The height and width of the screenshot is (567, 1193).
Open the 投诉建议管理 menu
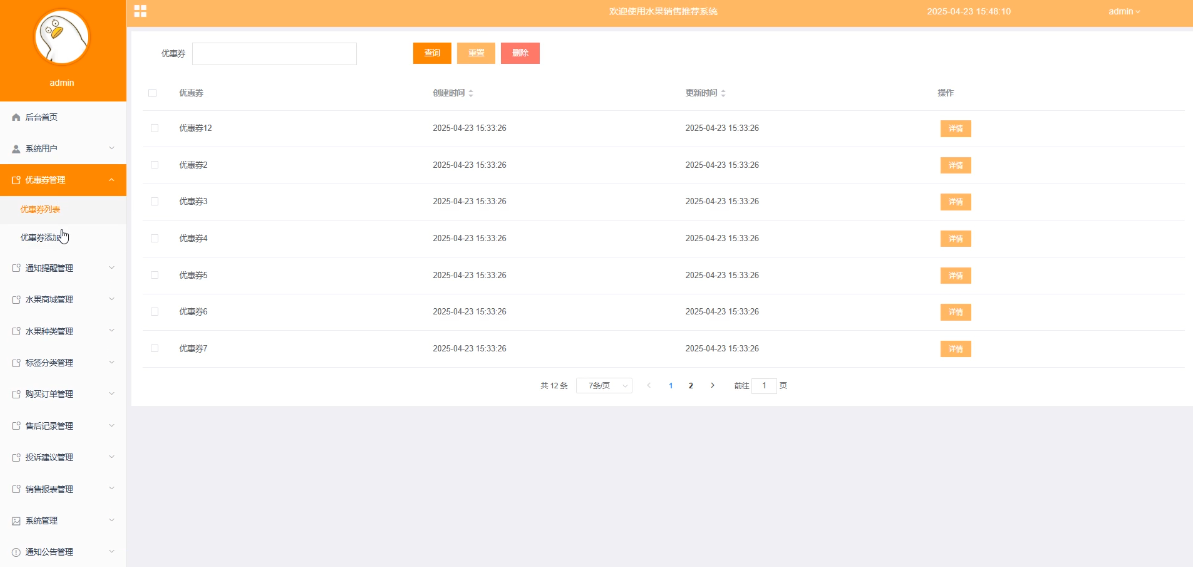[63, 457]
